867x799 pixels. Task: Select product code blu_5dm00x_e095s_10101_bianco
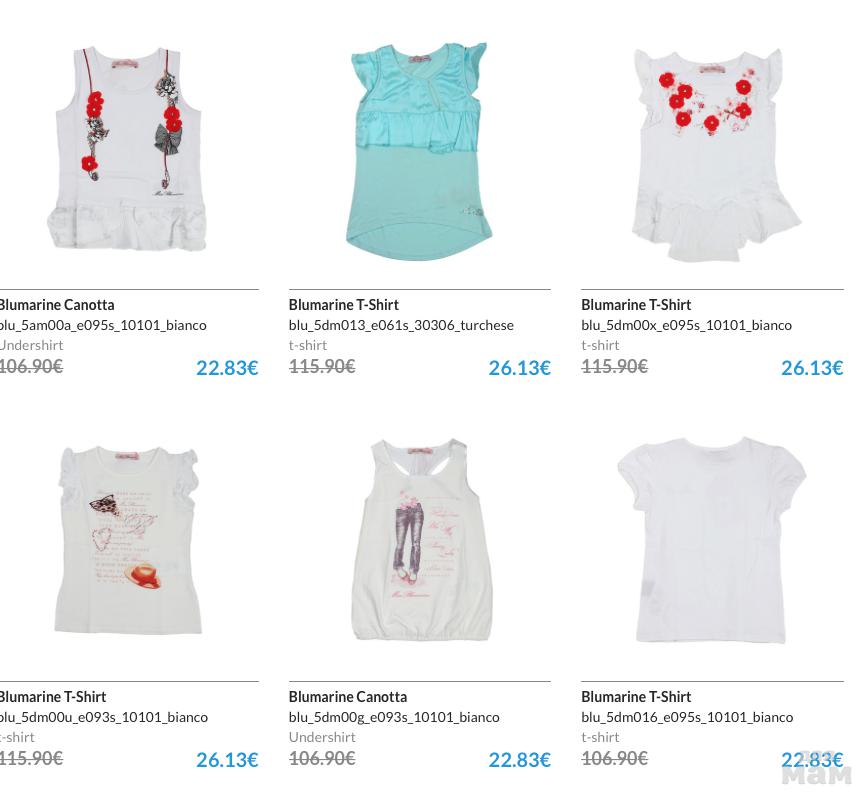[686, 325]
